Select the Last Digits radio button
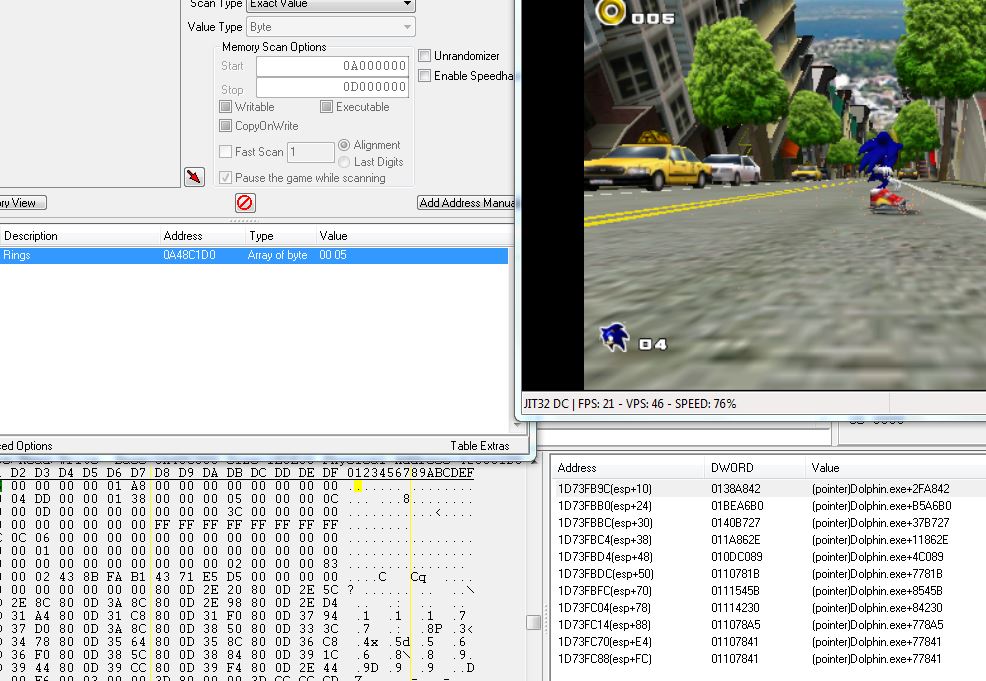Screen dimensions: 986x681 pyautogui.click(x=345, y=162)
